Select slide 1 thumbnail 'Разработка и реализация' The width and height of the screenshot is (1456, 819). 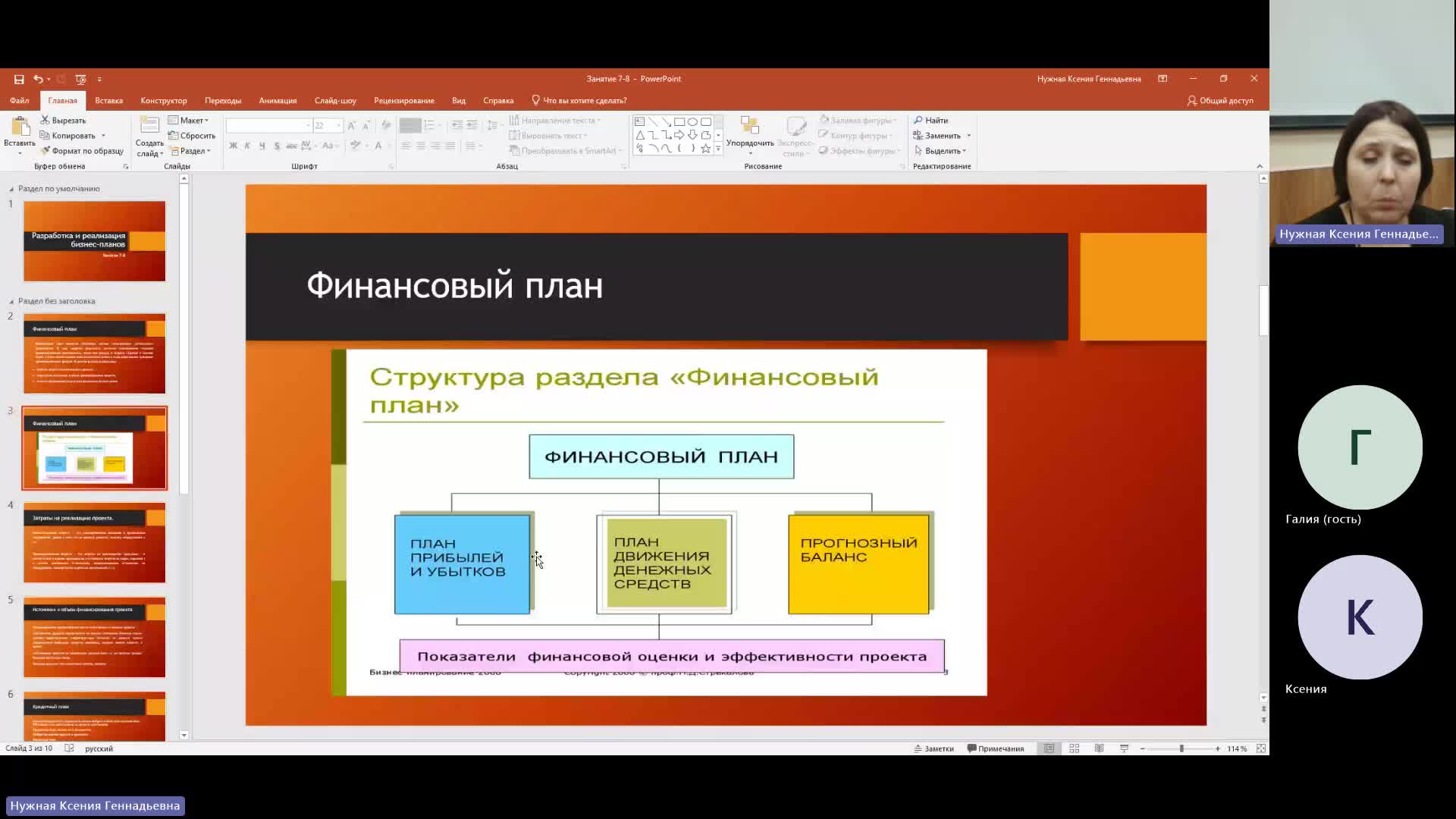click(x=94, y=241)
